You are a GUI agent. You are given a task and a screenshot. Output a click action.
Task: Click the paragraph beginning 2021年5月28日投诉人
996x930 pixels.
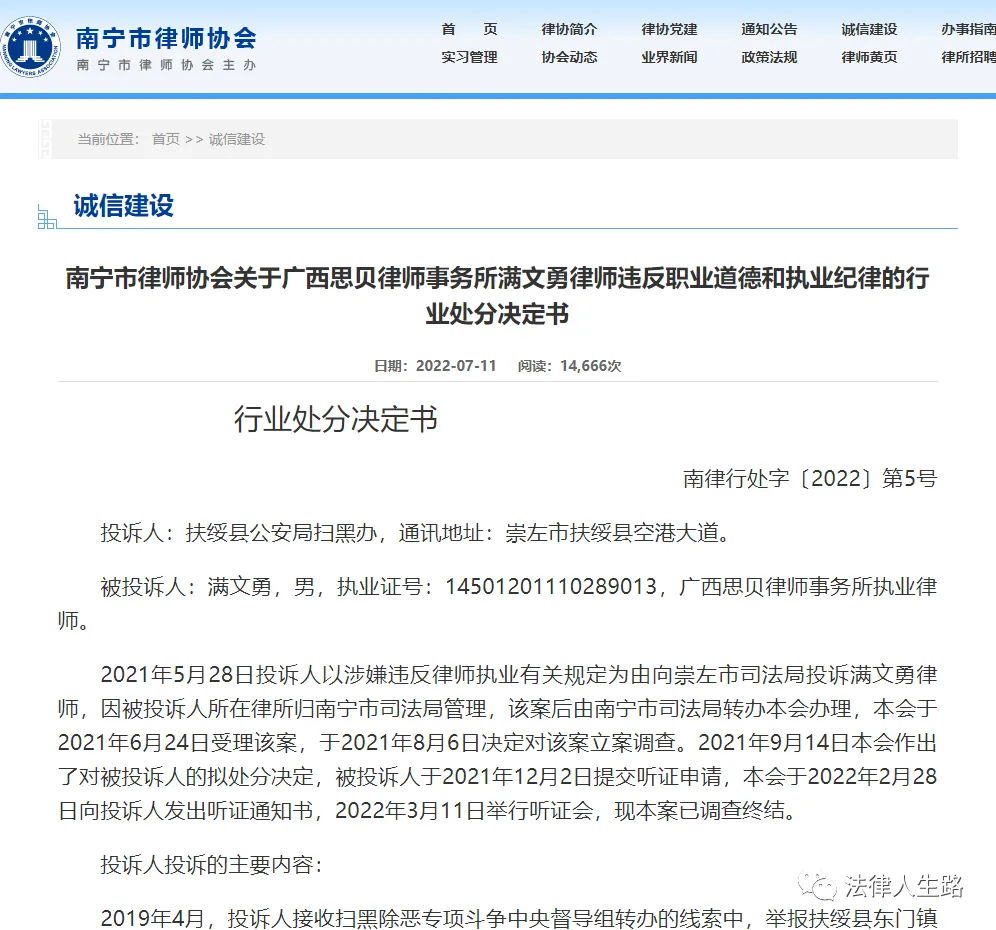497,743
